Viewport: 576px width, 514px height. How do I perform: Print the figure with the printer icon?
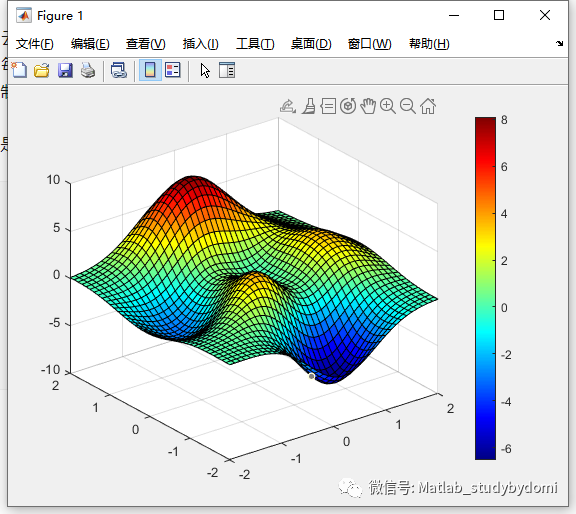tap(88, 70)
